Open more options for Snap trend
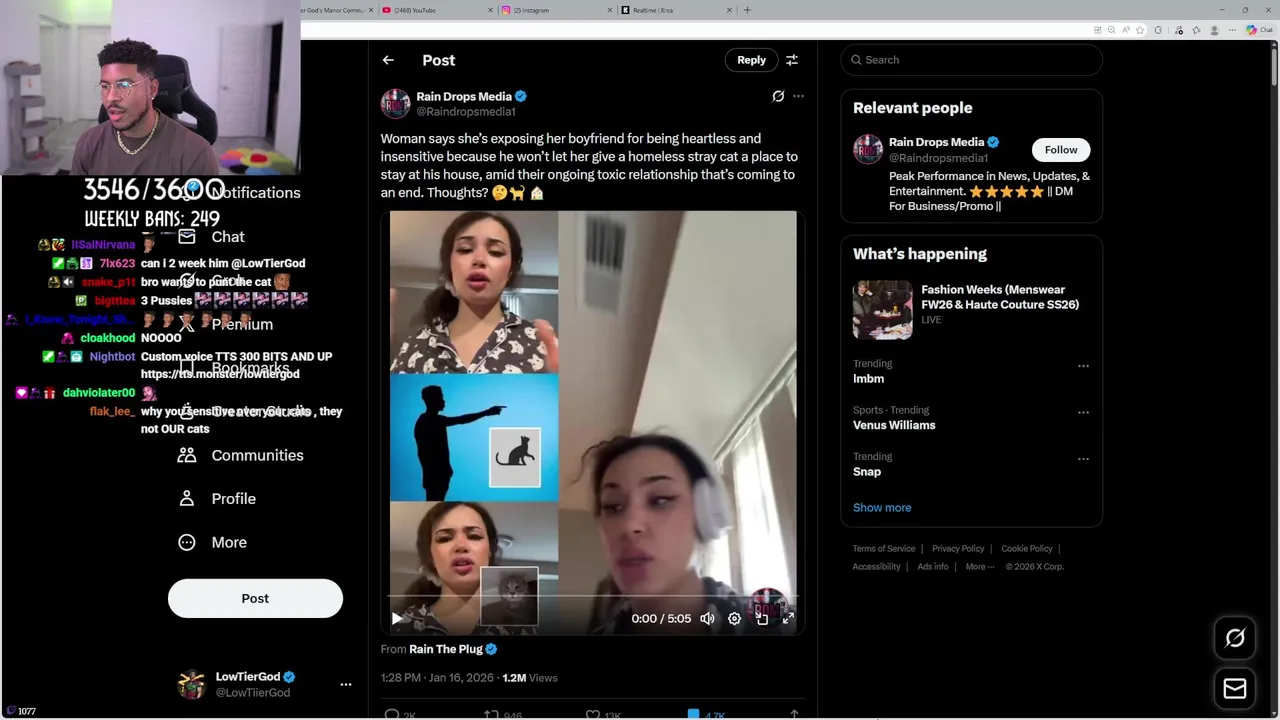 pos(1083,459)
